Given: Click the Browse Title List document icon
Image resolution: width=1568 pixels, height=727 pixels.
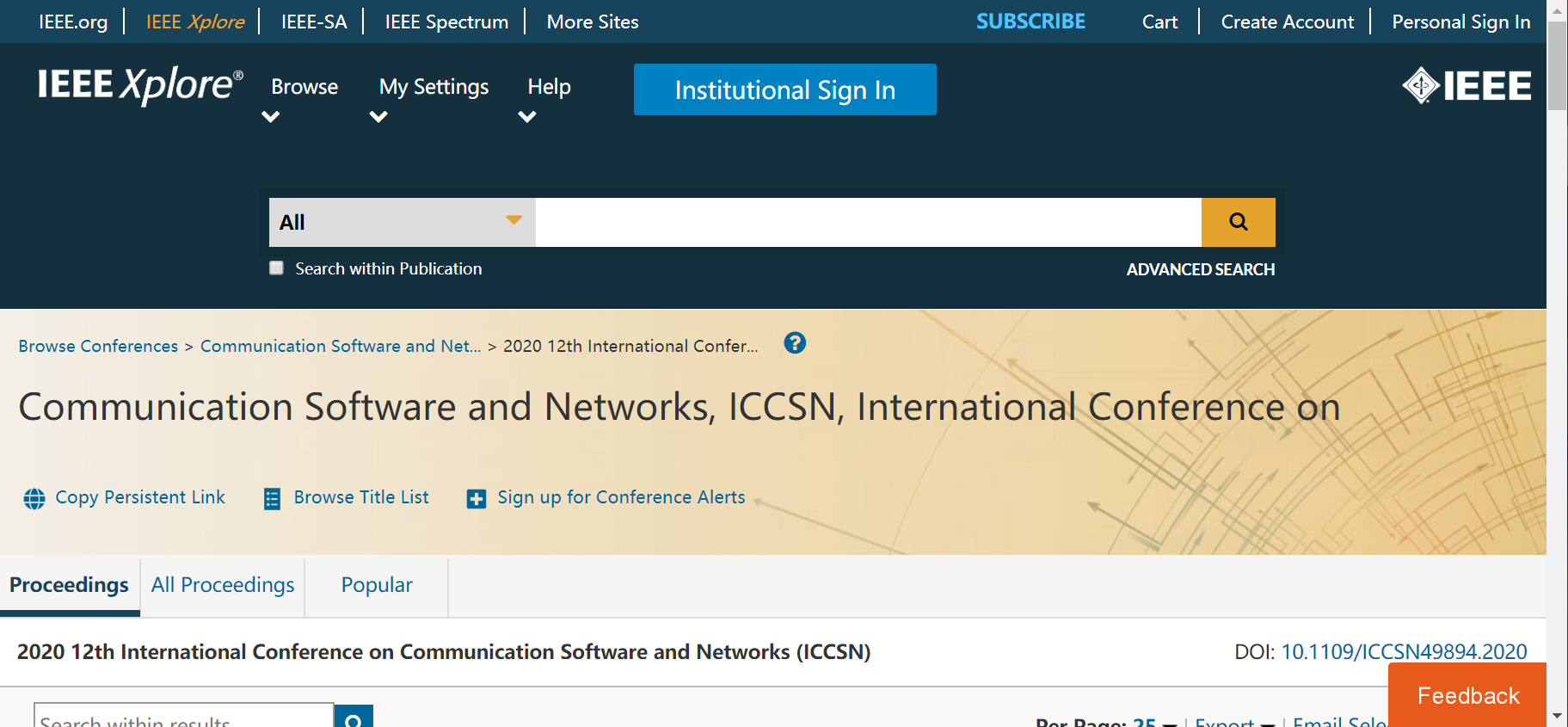Looking at the screenshot, I should [x=272, y=498].
